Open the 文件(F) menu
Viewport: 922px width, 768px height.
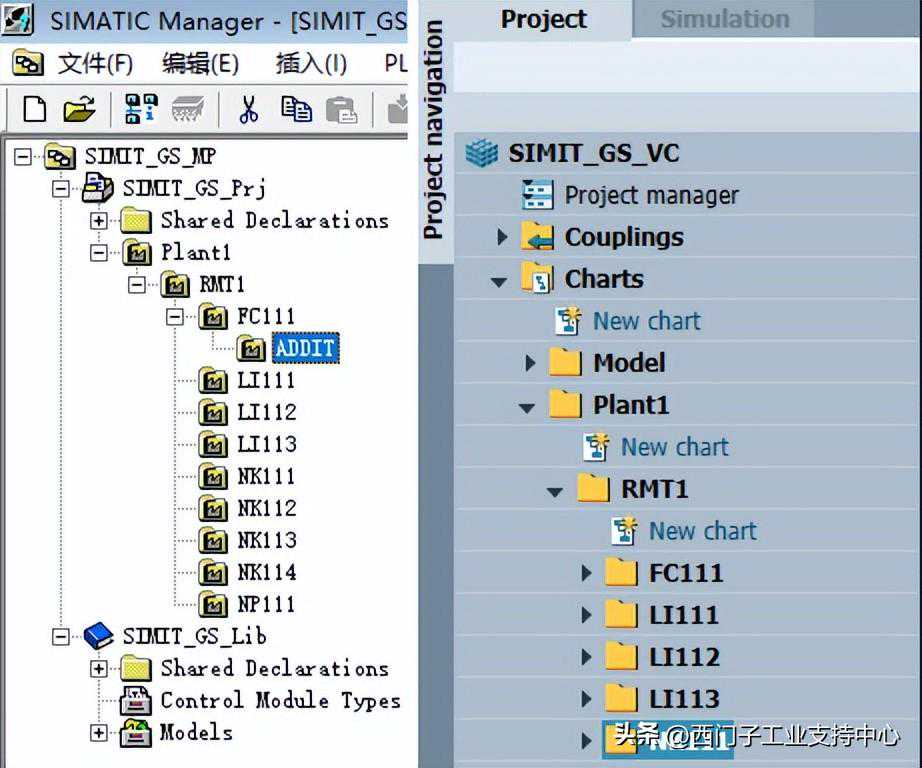95,64
